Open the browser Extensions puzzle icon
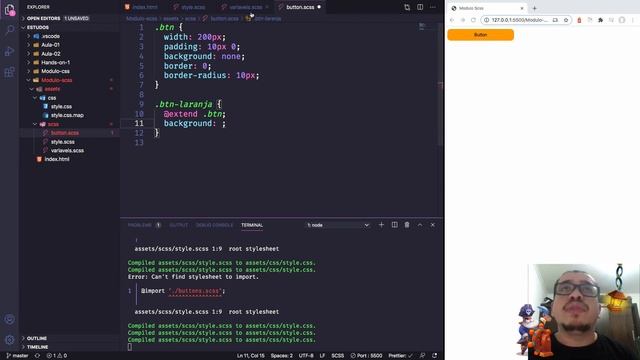 pyautogui.click(x=600, y=20)
